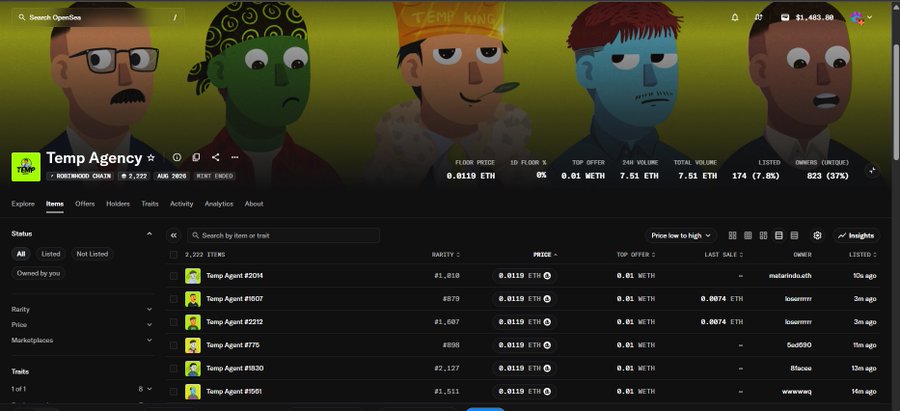Collapse the filter sidebar with double chevron
This screenshot has width=900, height=411.
(174, 235)
